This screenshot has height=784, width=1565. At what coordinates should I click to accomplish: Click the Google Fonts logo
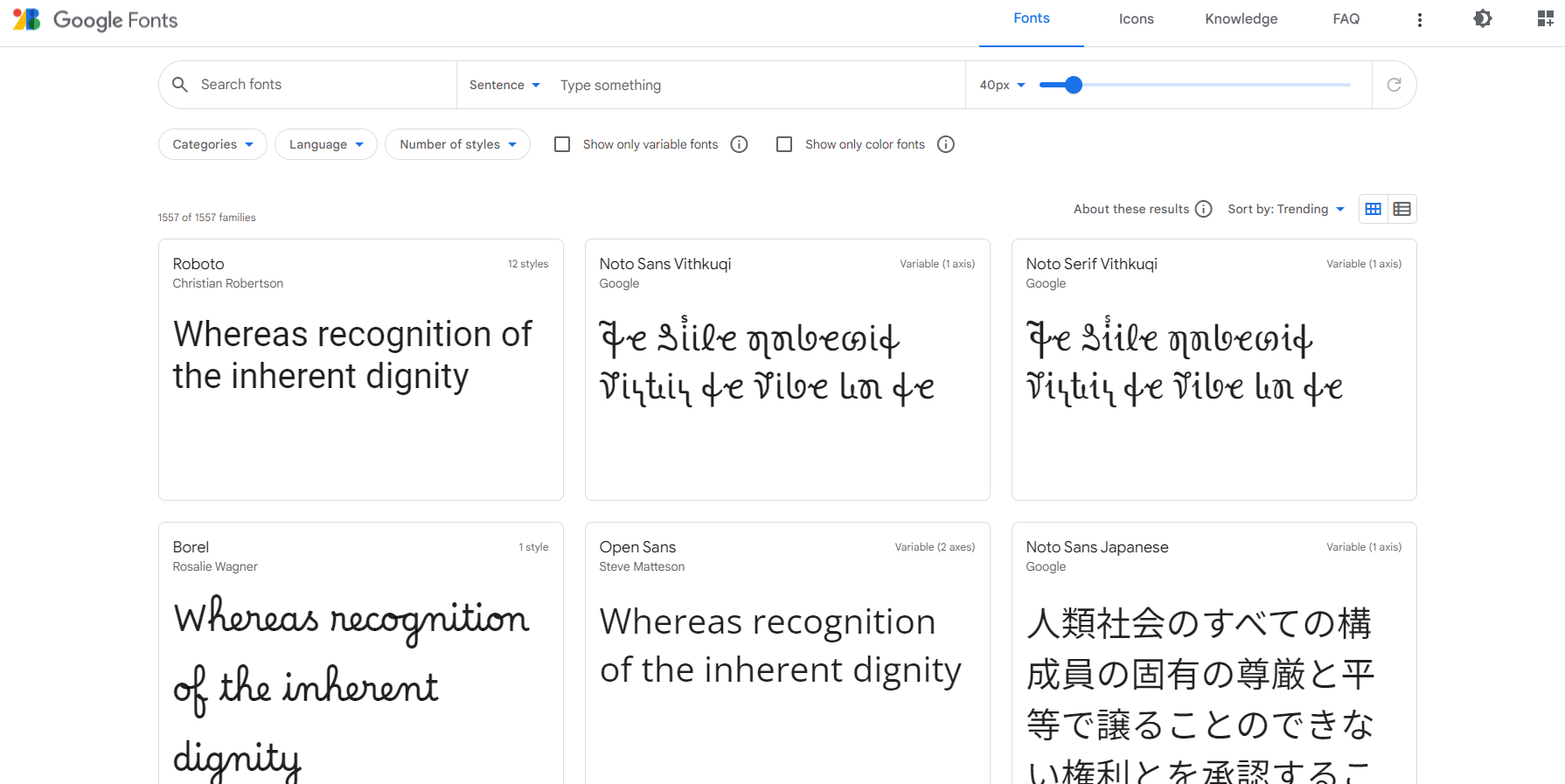[x=94, y=19]
